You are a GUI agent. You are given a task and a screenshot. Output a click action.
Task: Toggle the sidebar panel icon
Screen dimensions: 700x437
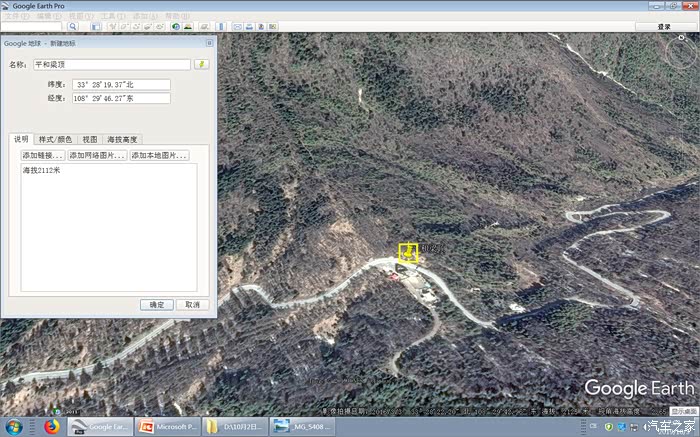click(x=96, y=26)
